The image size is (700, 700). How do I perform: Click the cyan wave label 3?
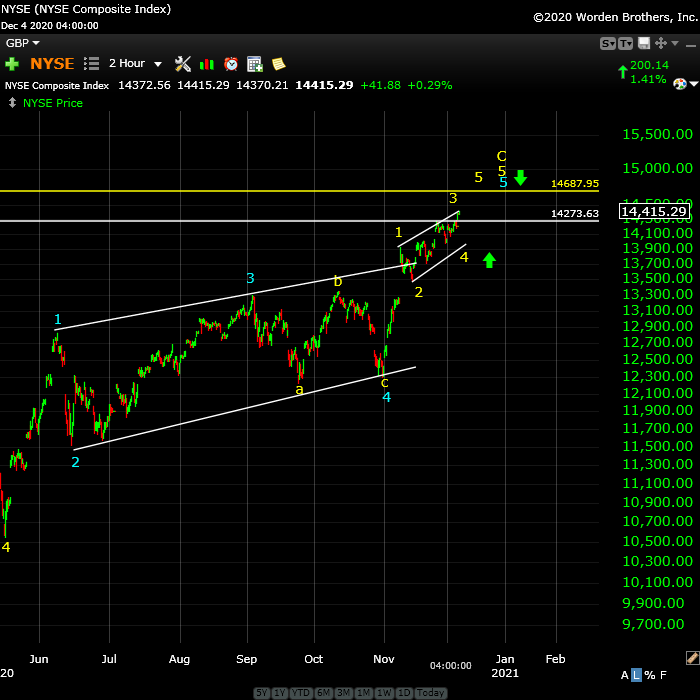coord(250,278)
